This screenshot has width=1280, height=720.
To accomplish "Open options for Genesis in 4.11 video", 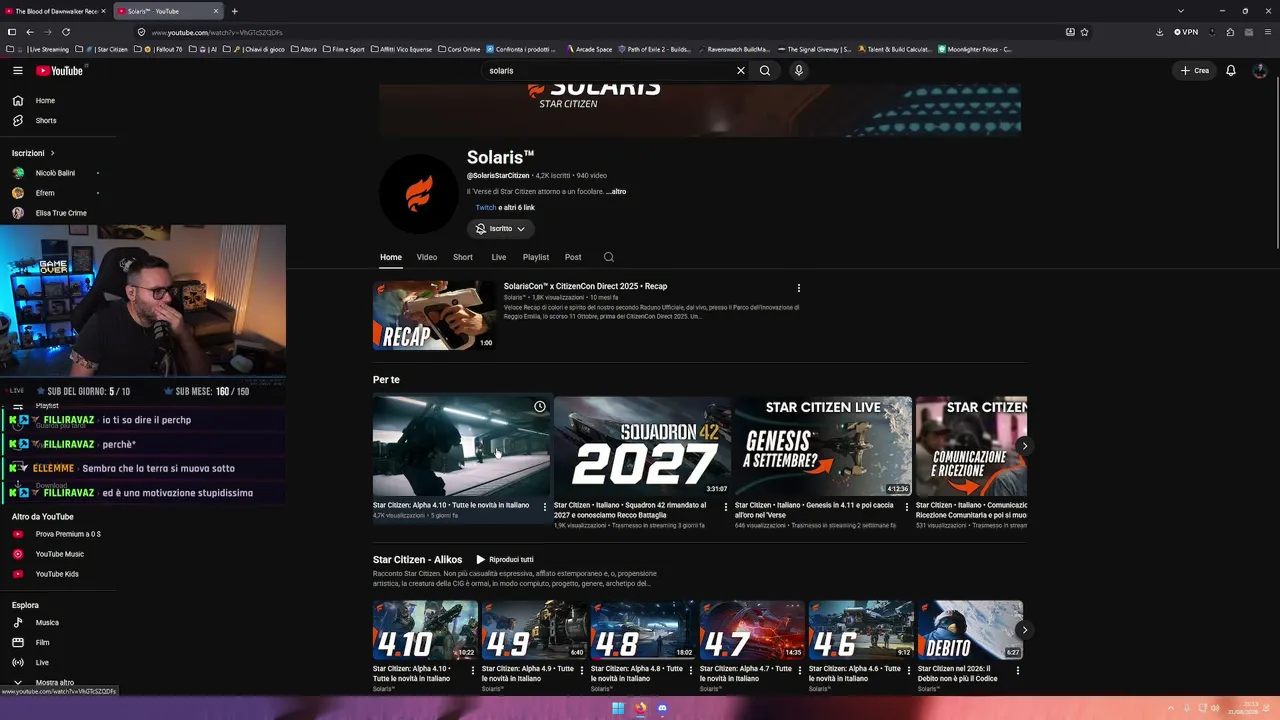I will click(x=907, y=507).
